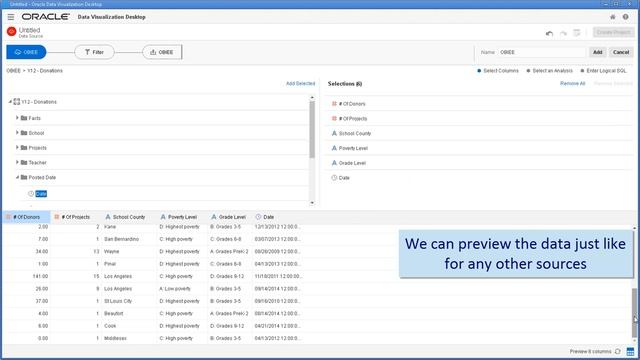
Task: Click the undo arrow icon
Action: (549, 33)
